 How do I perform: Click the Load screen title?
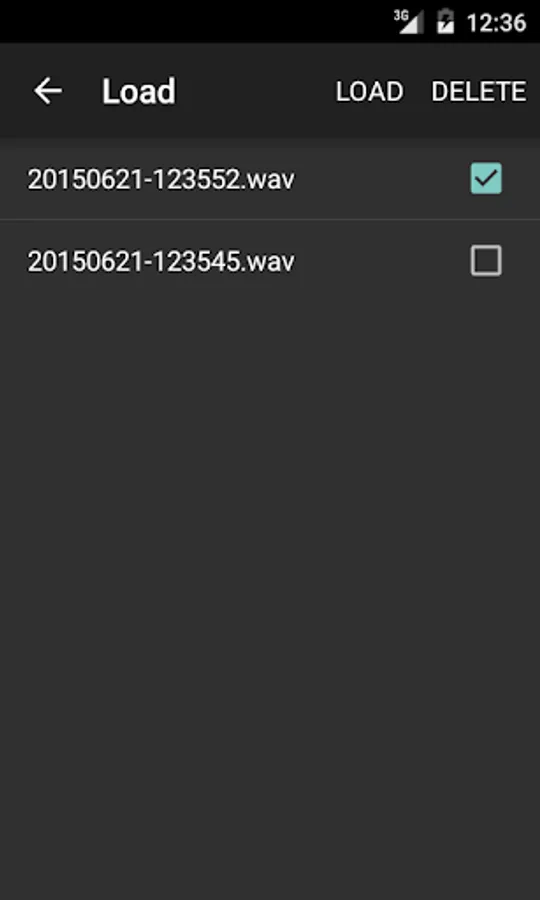coord(139,92)
